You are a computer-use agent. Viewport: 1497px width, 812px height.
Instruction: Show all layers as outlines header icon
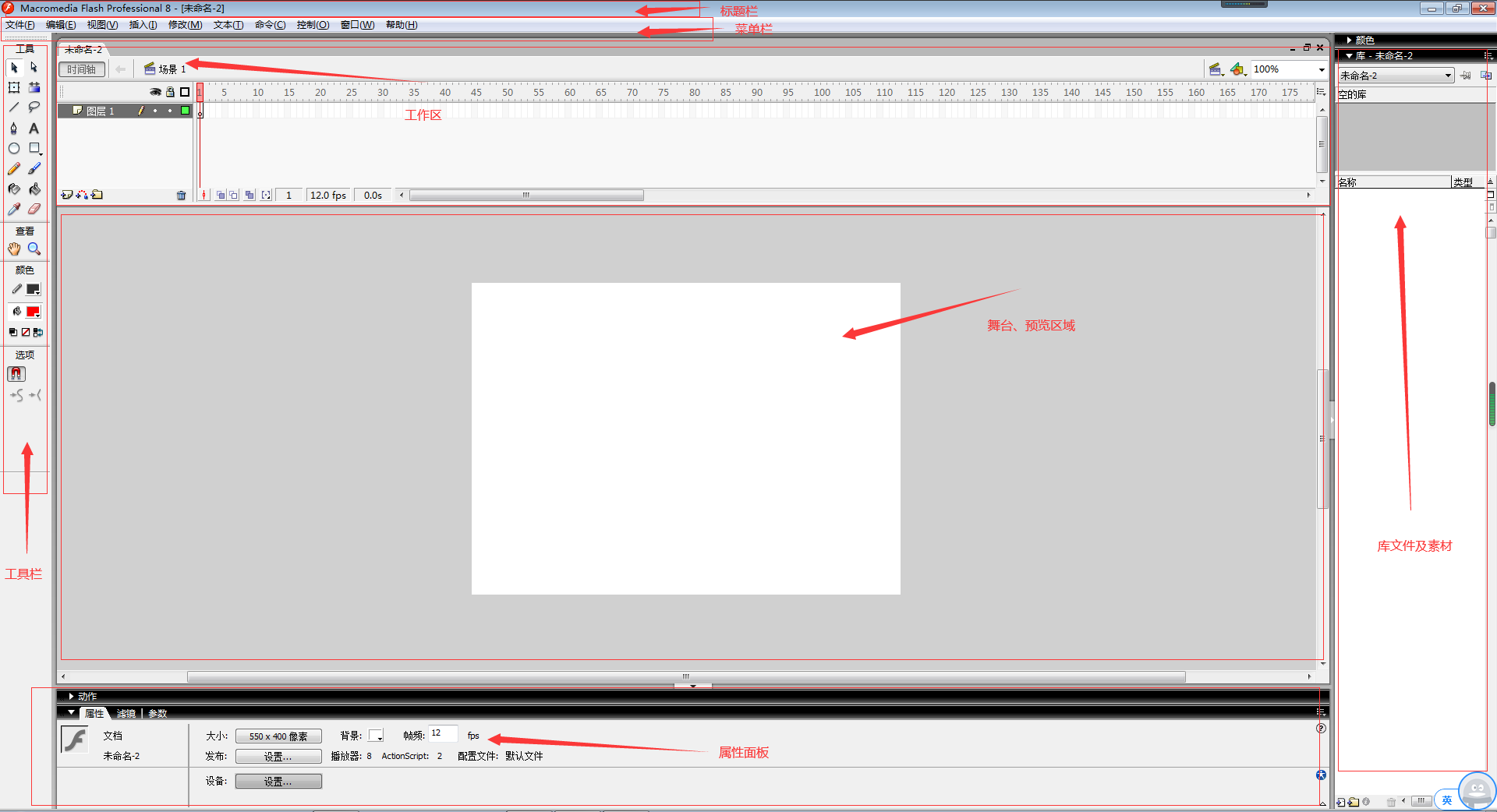(185, 92)
